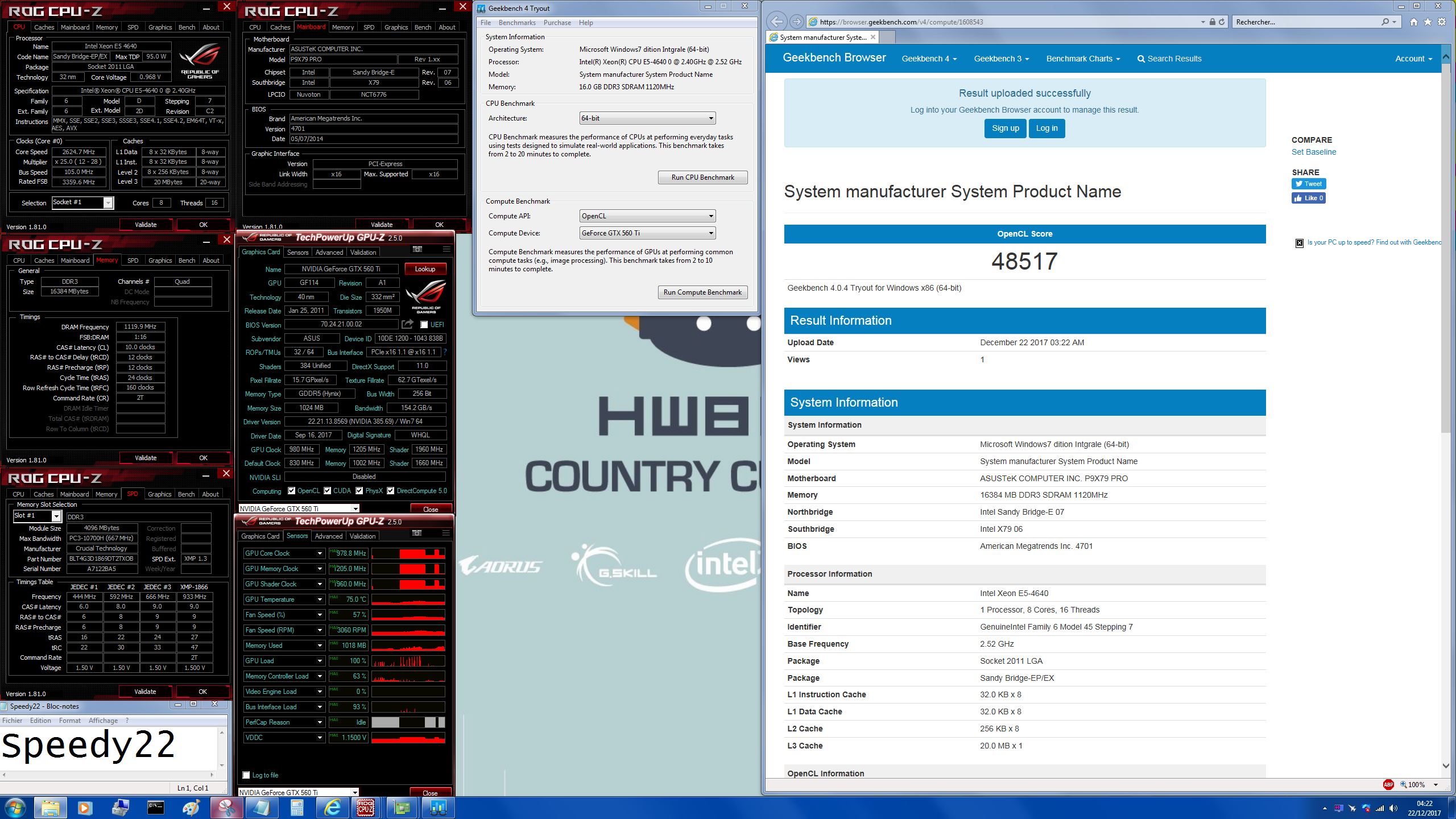Click the Windows Start orb
The width and height of the screenshot is (1456, 819).
pos(15,808)
